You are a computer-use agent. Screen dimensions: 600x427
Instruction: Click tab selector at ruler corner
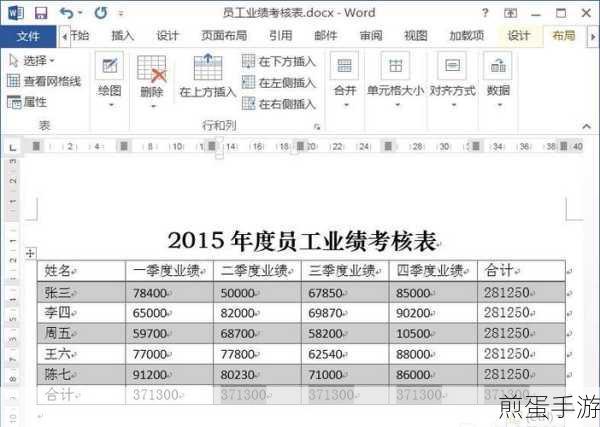click(13, 147)
